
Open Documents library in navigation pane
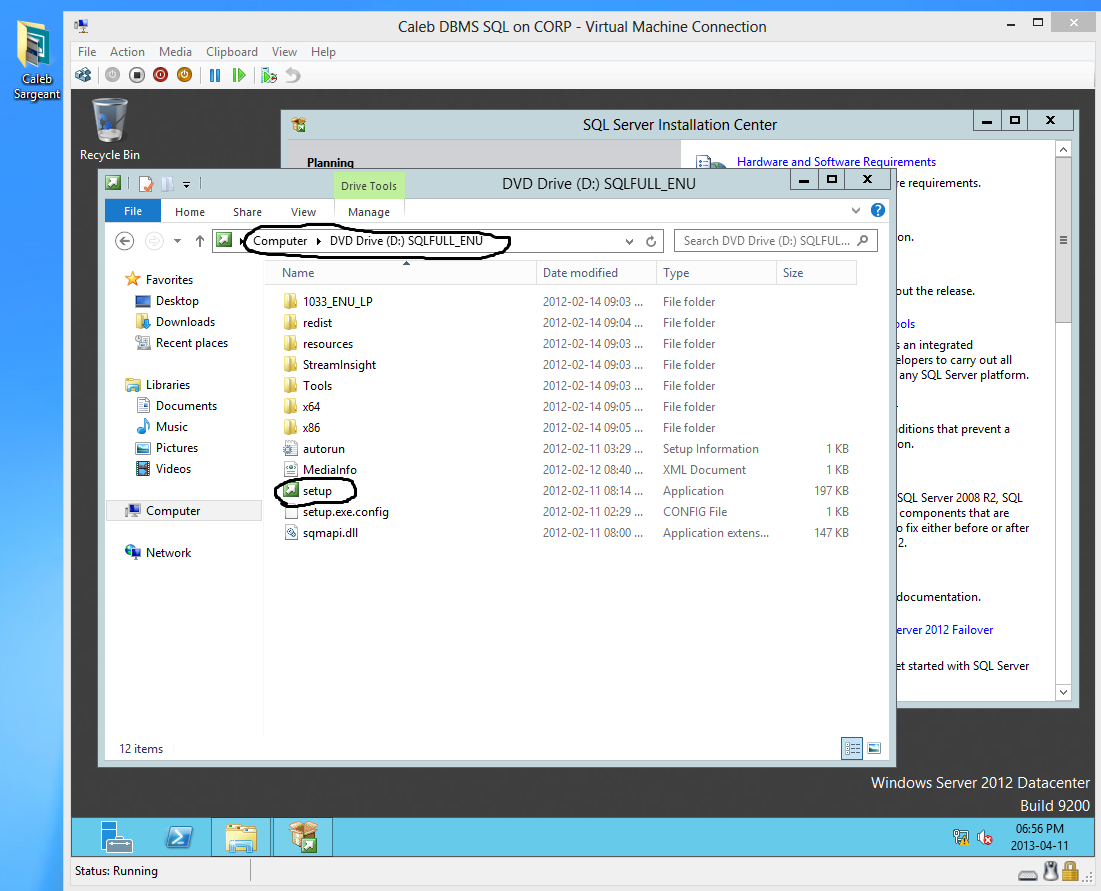(186, 406)
